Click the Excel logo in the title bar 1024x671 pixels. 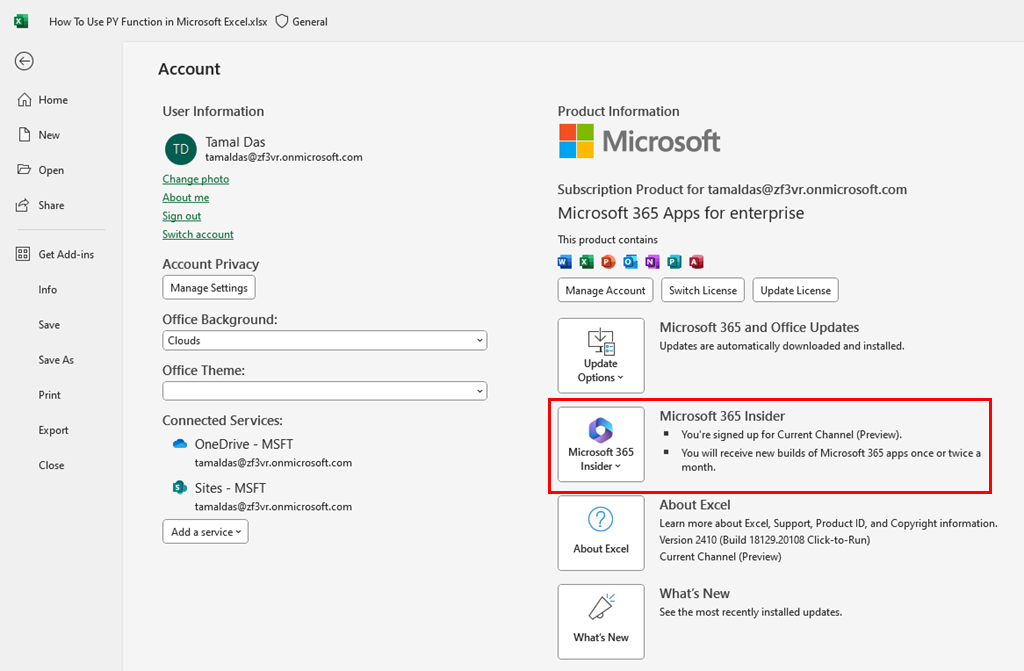pos(21,22)
